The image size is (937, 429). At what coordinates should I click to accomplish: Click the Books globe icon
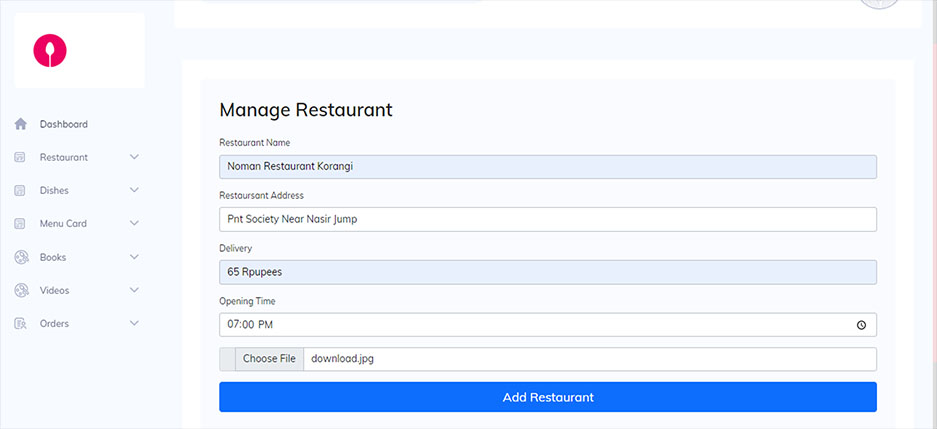click(20, 257)
